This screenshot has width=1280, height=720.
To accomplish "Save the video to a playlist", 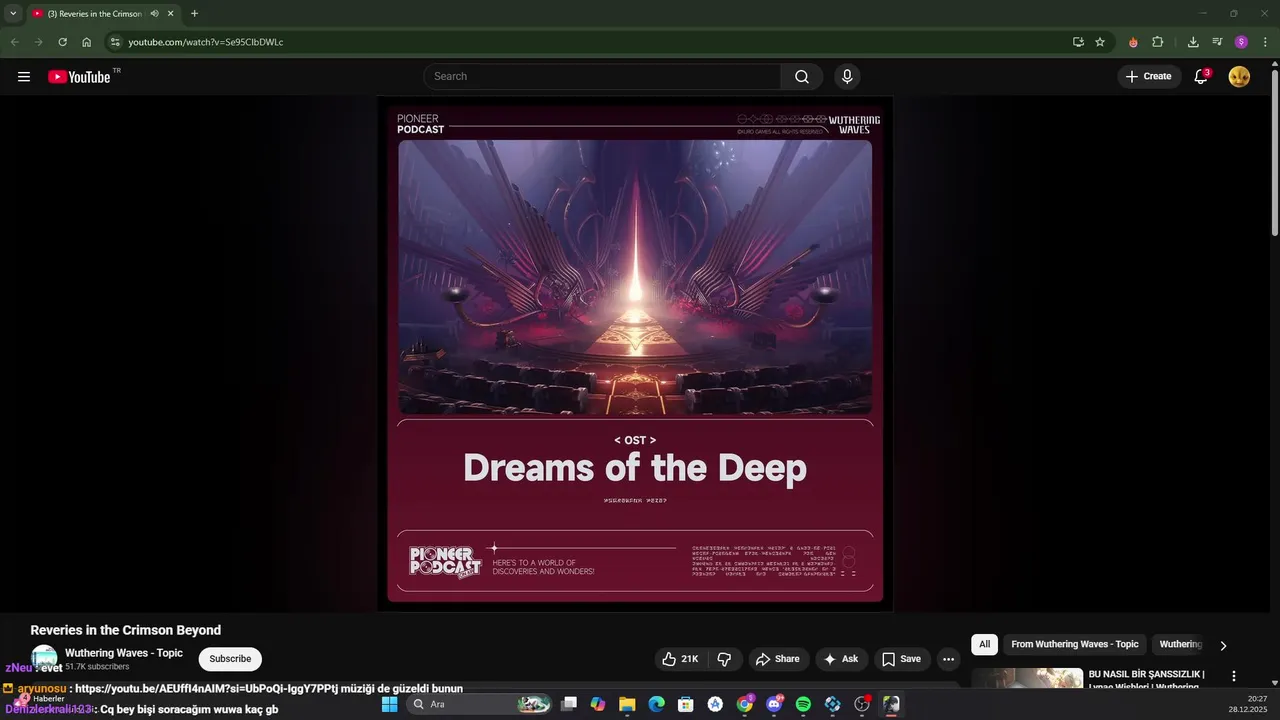I will click(901, 659).
